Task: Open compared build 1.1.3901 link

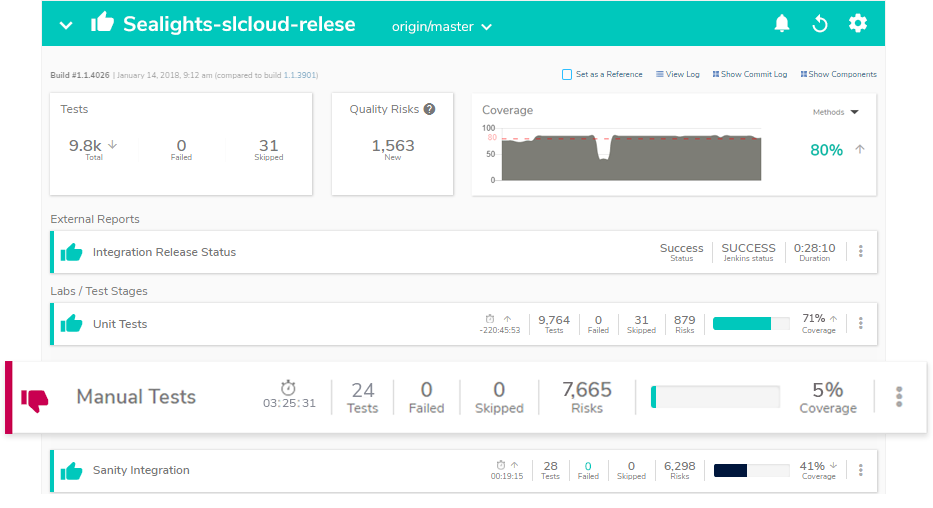Action: click(299, 76)
